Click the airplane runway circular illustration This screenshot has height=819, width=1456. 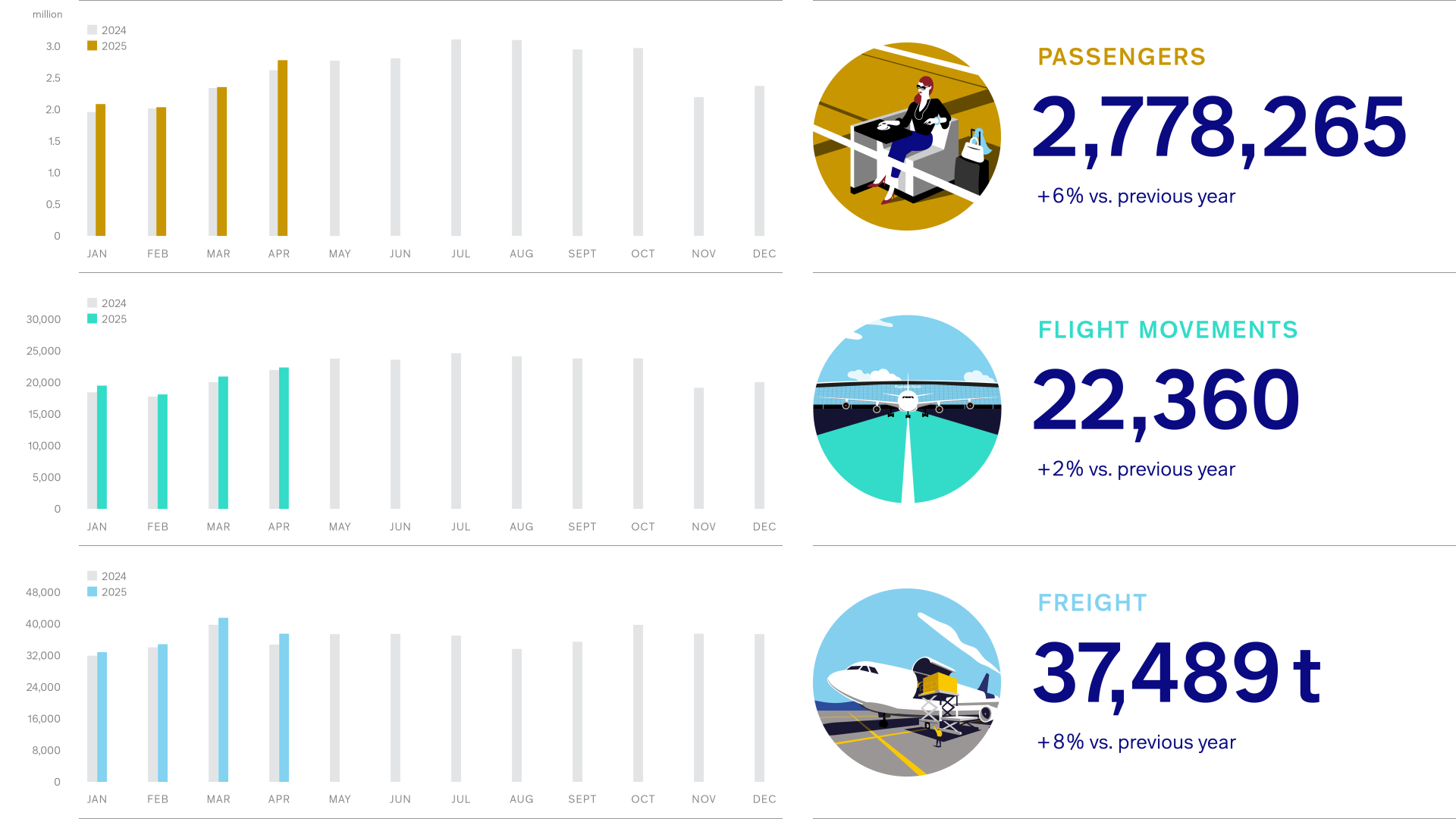point(906,409)
